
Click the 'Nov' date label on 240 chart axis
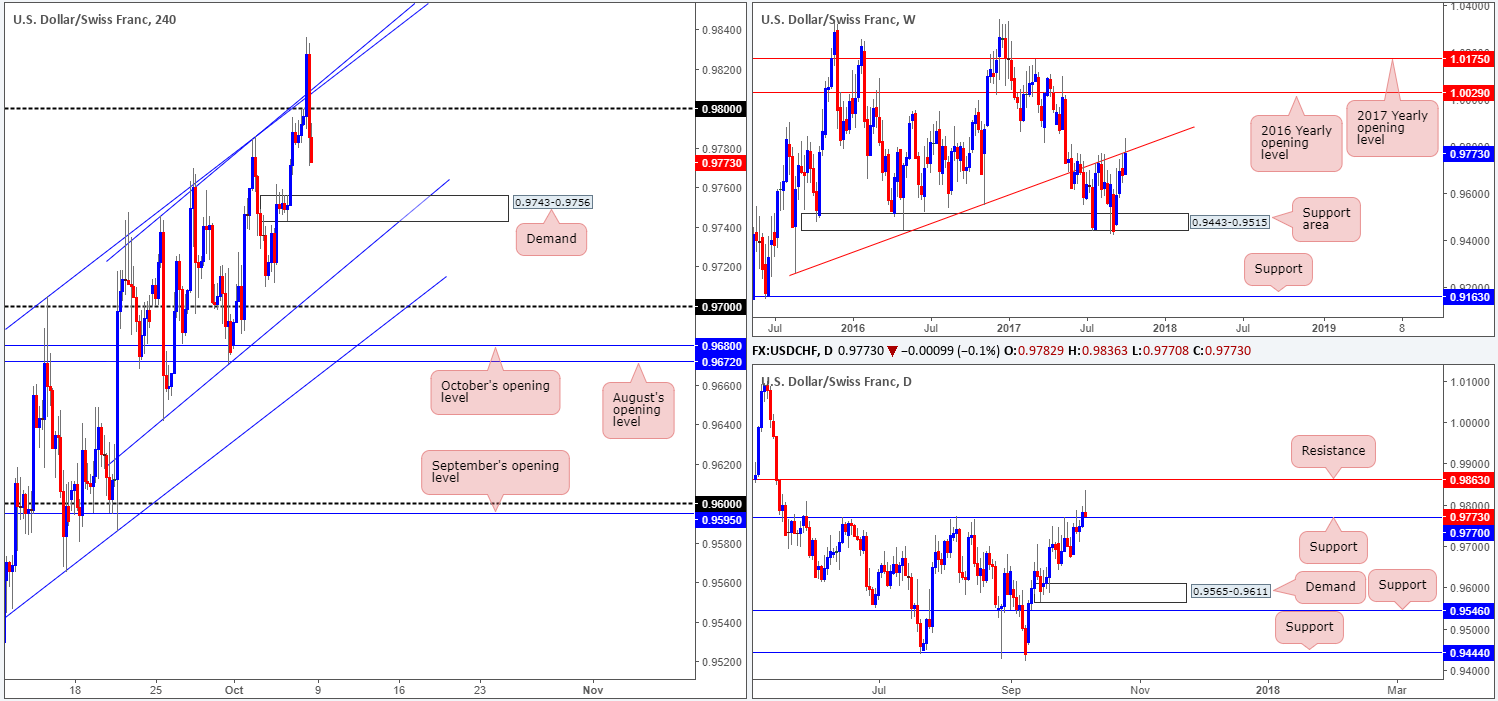coord(593,690)
